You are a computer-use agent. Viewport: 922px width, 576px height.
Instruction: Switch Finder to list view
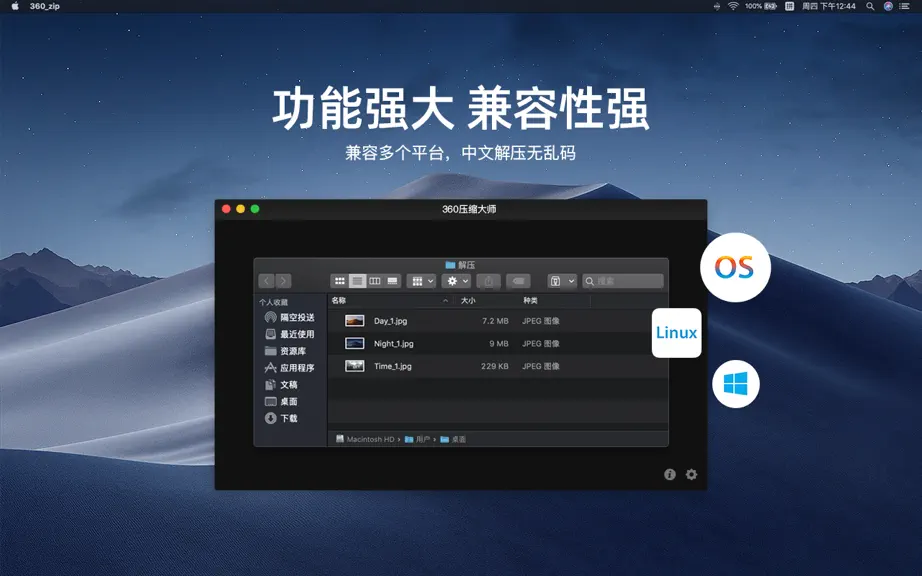[357, 281]
